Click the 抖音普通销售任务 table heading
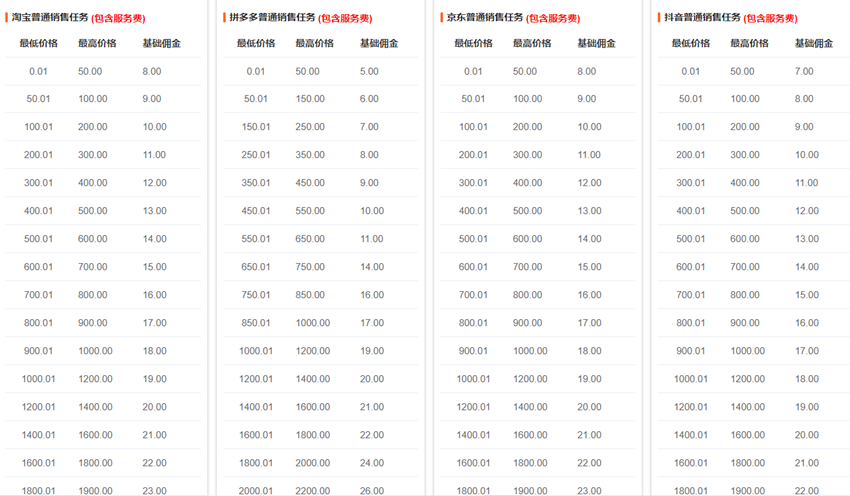The height and width of the screenshot is (496, 850). click(703, 17)
